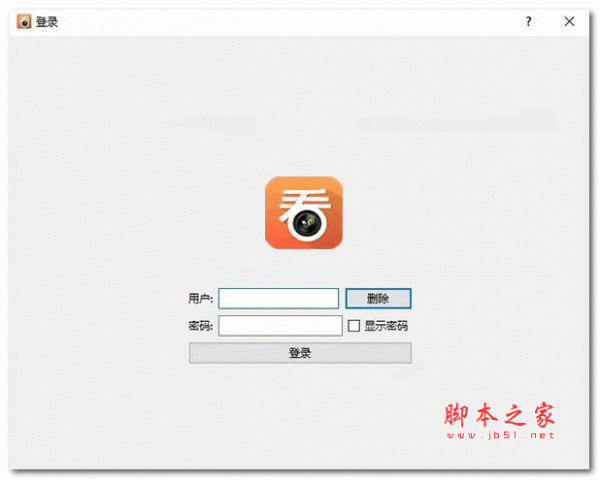
Task: Enable the 显示密码 checkbox
Action: pos(354,326)
